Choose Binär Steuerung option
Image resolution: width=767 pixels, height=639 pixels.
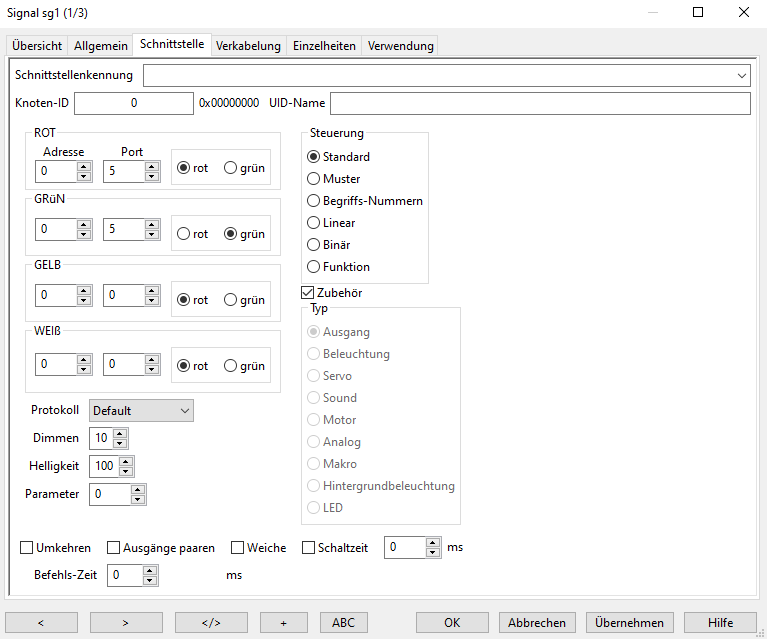point(329,245)
